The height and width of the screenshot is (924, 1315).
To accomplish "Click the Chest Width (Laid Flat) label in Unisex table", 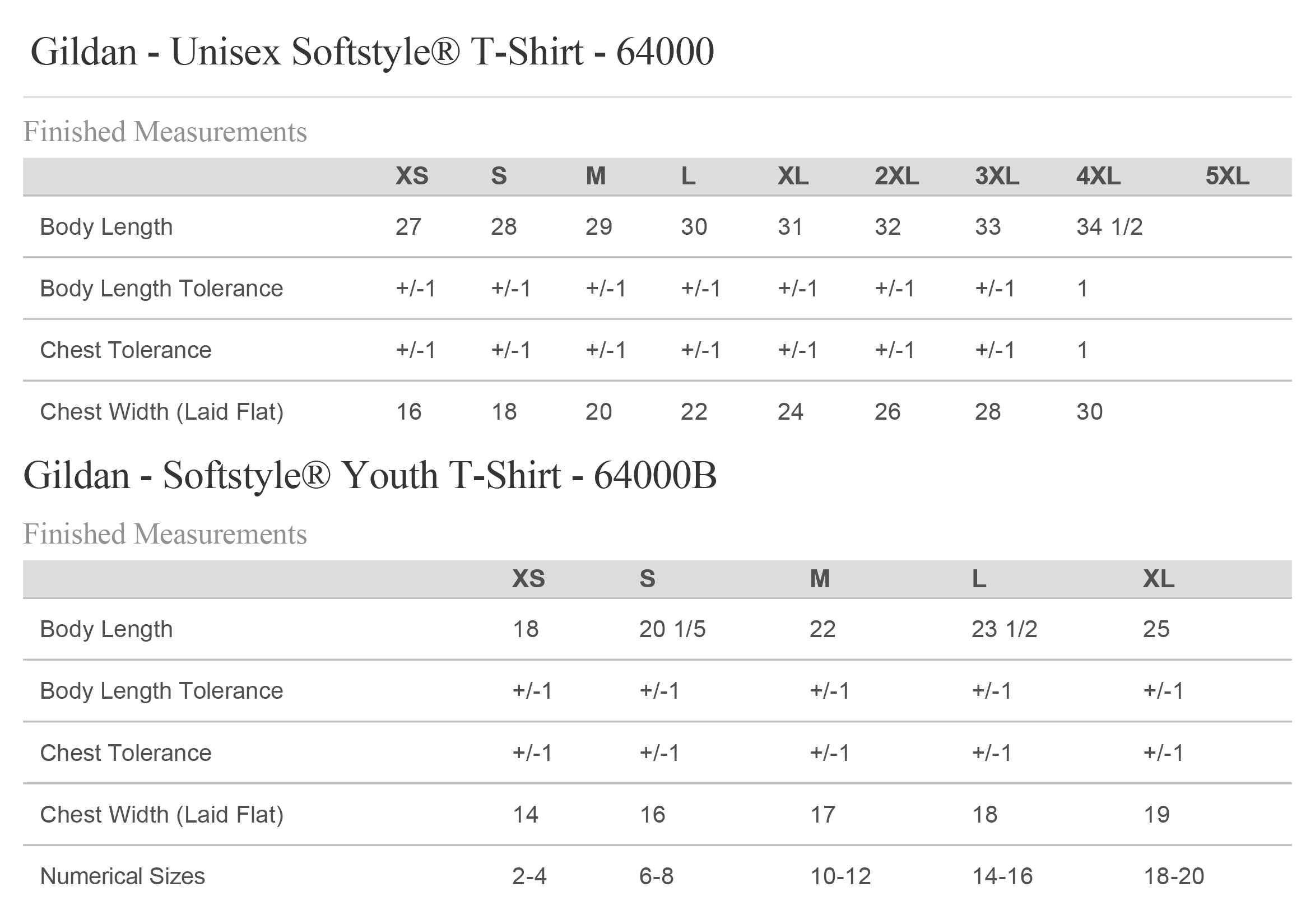I will [x=162, y=412].
